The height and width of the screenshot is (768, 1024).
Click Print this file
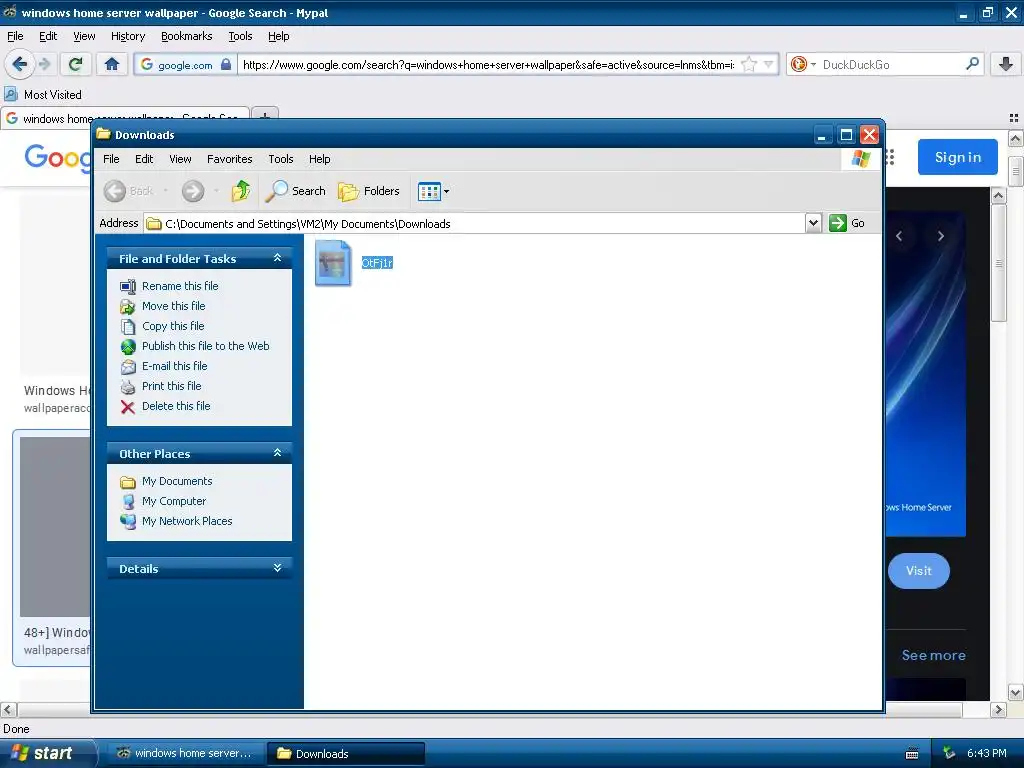coord(171,386)
